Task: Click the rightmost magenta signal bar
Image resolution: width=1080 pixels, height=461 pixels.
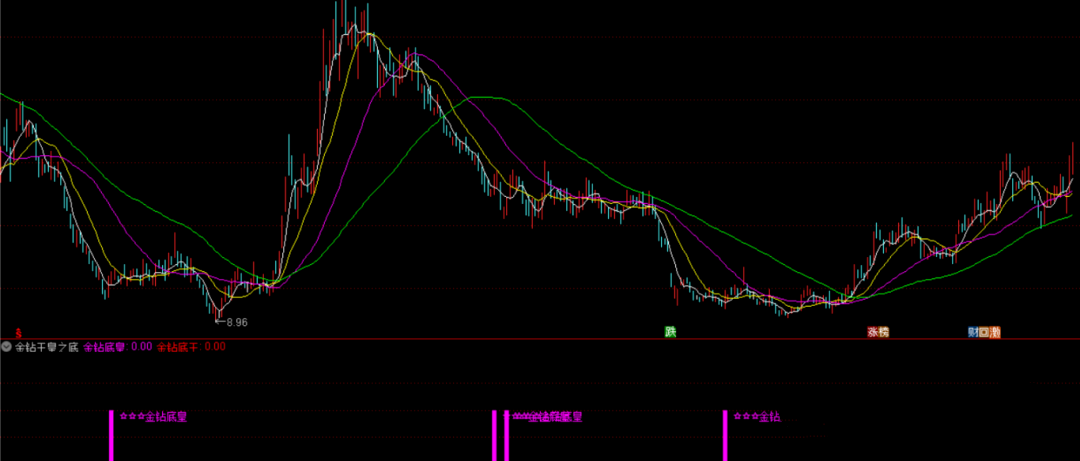Action: (725, 435)
